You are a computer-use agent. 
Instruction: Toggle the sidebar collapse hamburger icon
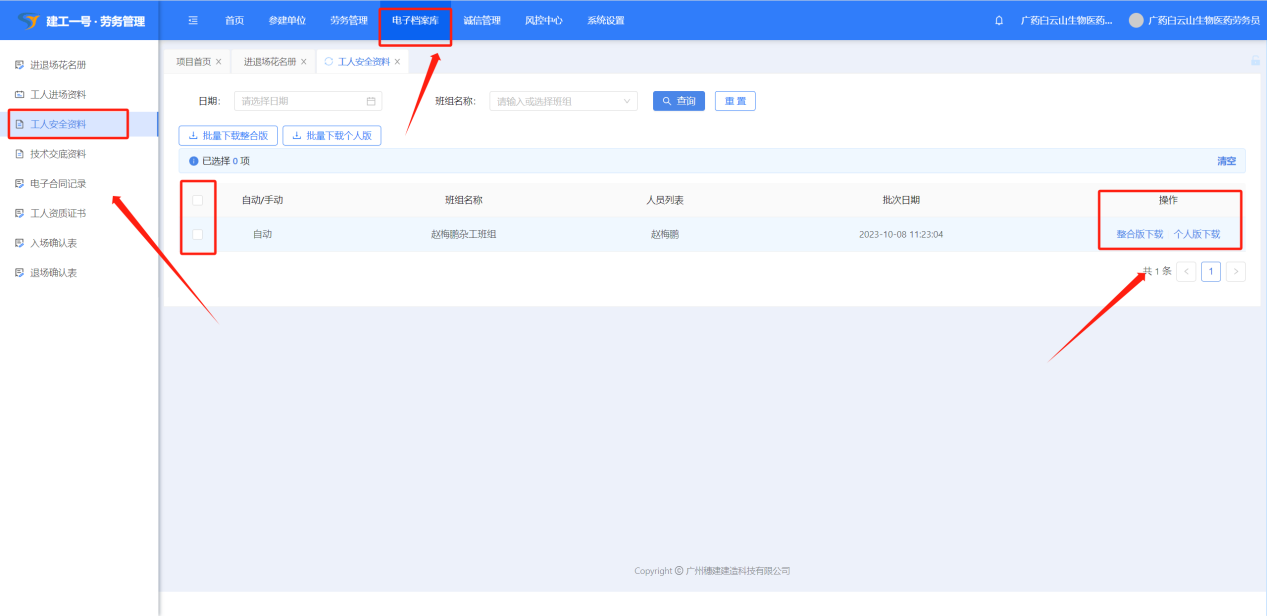[193, 21]
